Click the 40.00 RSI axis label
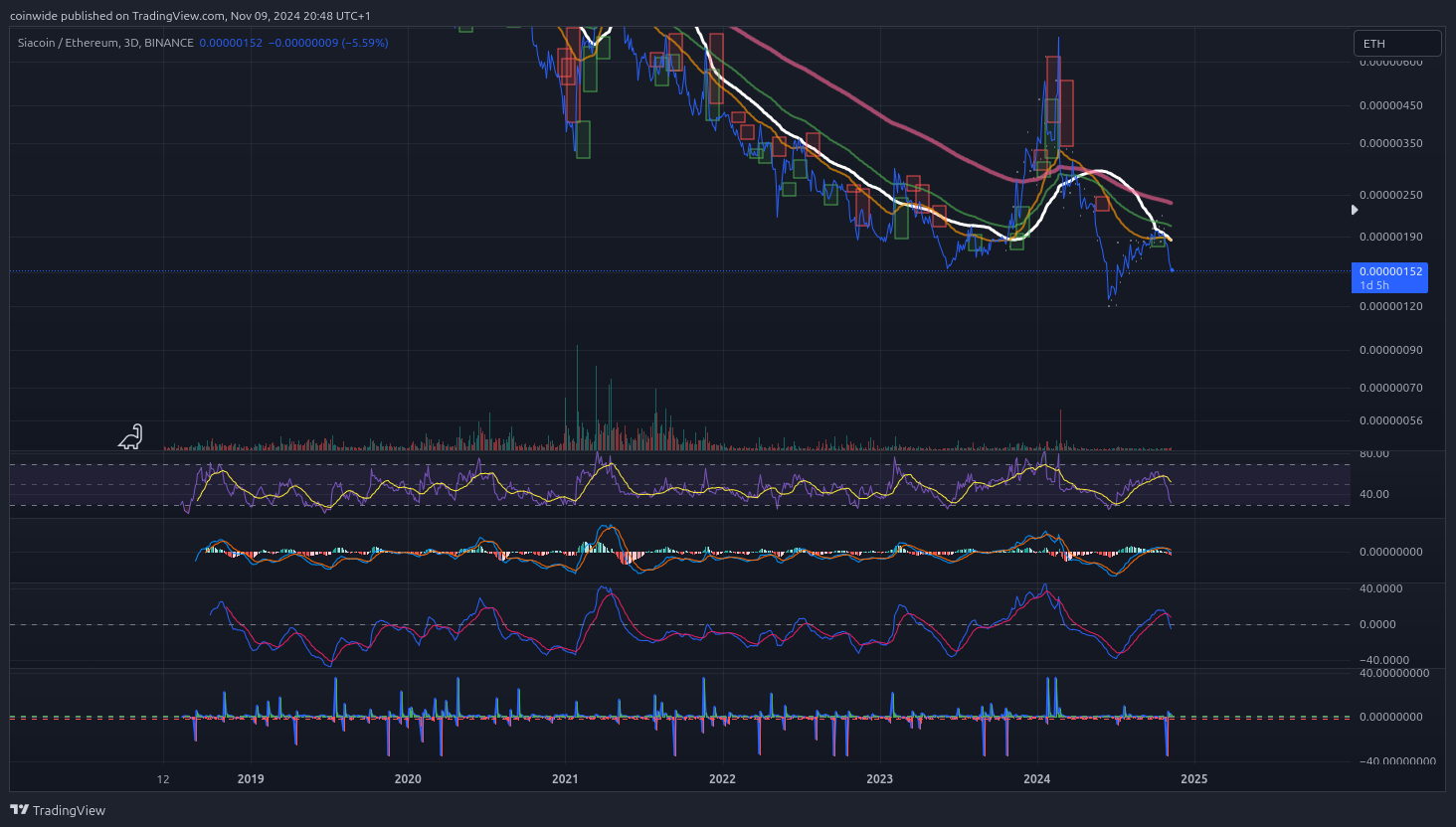Viewport: 1456px width, 827px height. (x=1374, y=494)
